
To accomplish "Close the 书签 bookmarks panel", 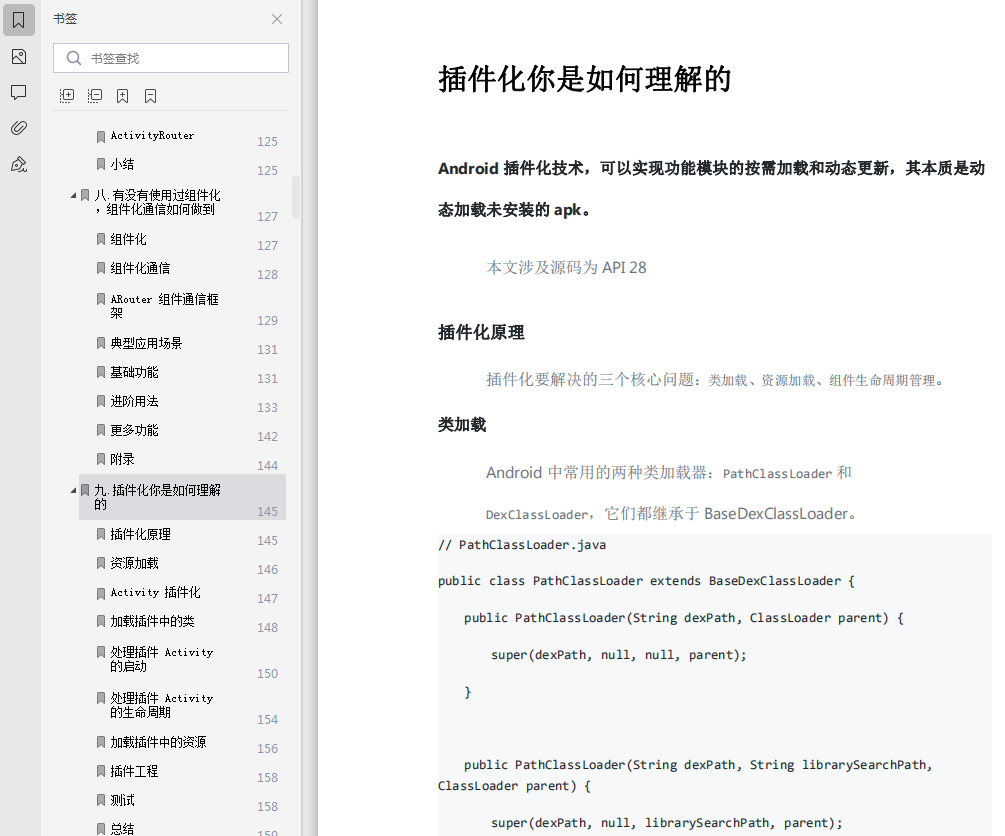I will tap(277, 19).
